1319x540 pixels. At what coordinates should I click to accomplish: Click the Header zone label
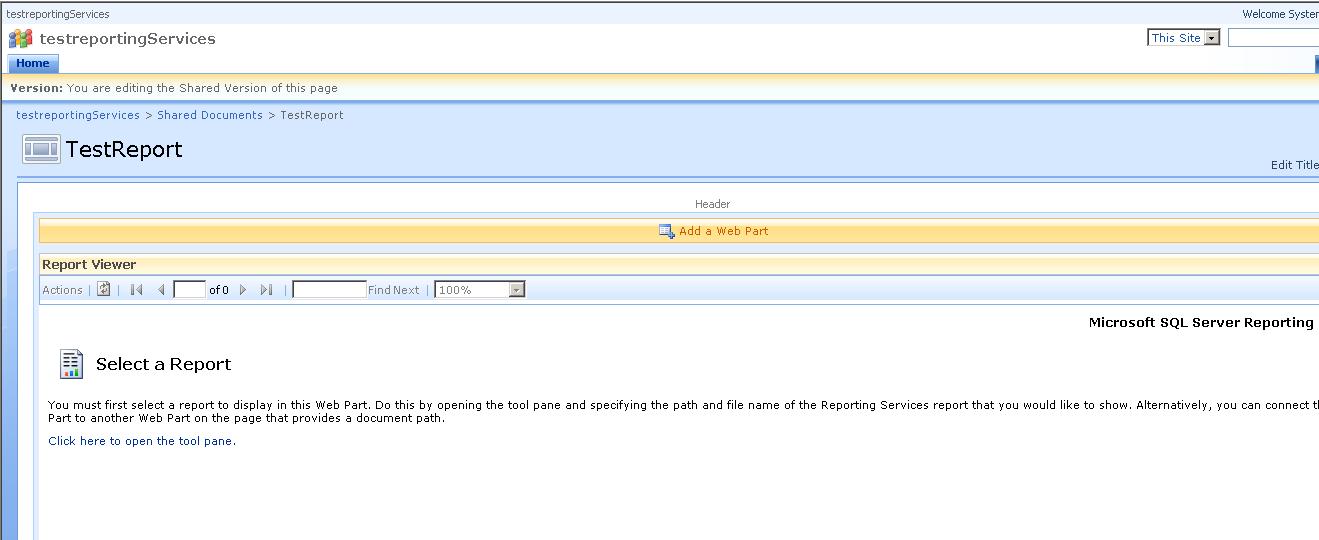[713, 204]
